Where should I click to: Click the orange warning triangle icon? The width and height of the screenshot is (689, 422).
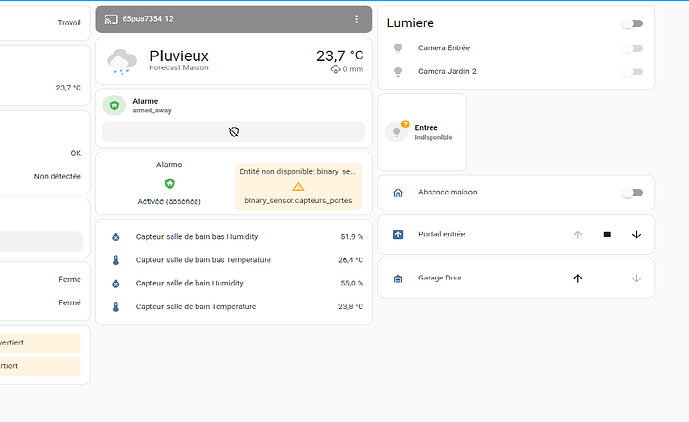click(298, 187)
